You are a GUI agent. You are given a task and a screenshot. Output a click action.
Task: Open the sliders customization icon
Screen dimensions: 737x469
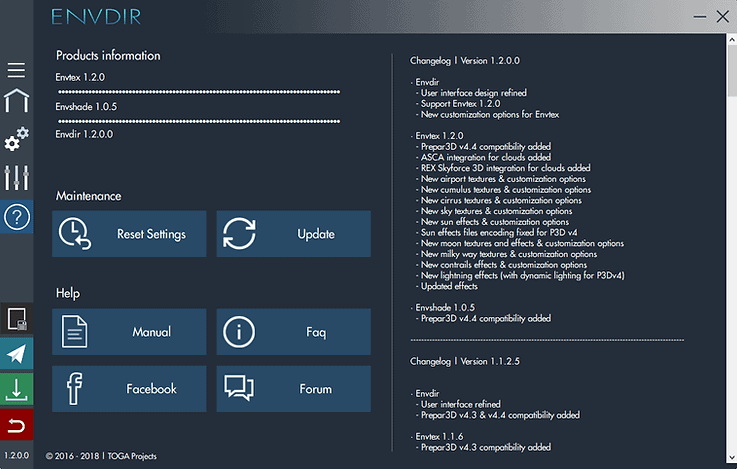coord(16,177)
